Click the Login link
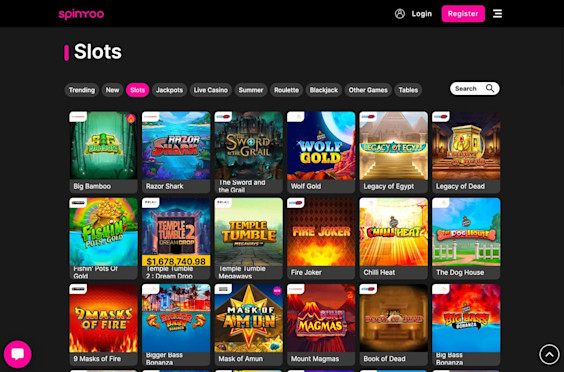 [x=422, y=14]
